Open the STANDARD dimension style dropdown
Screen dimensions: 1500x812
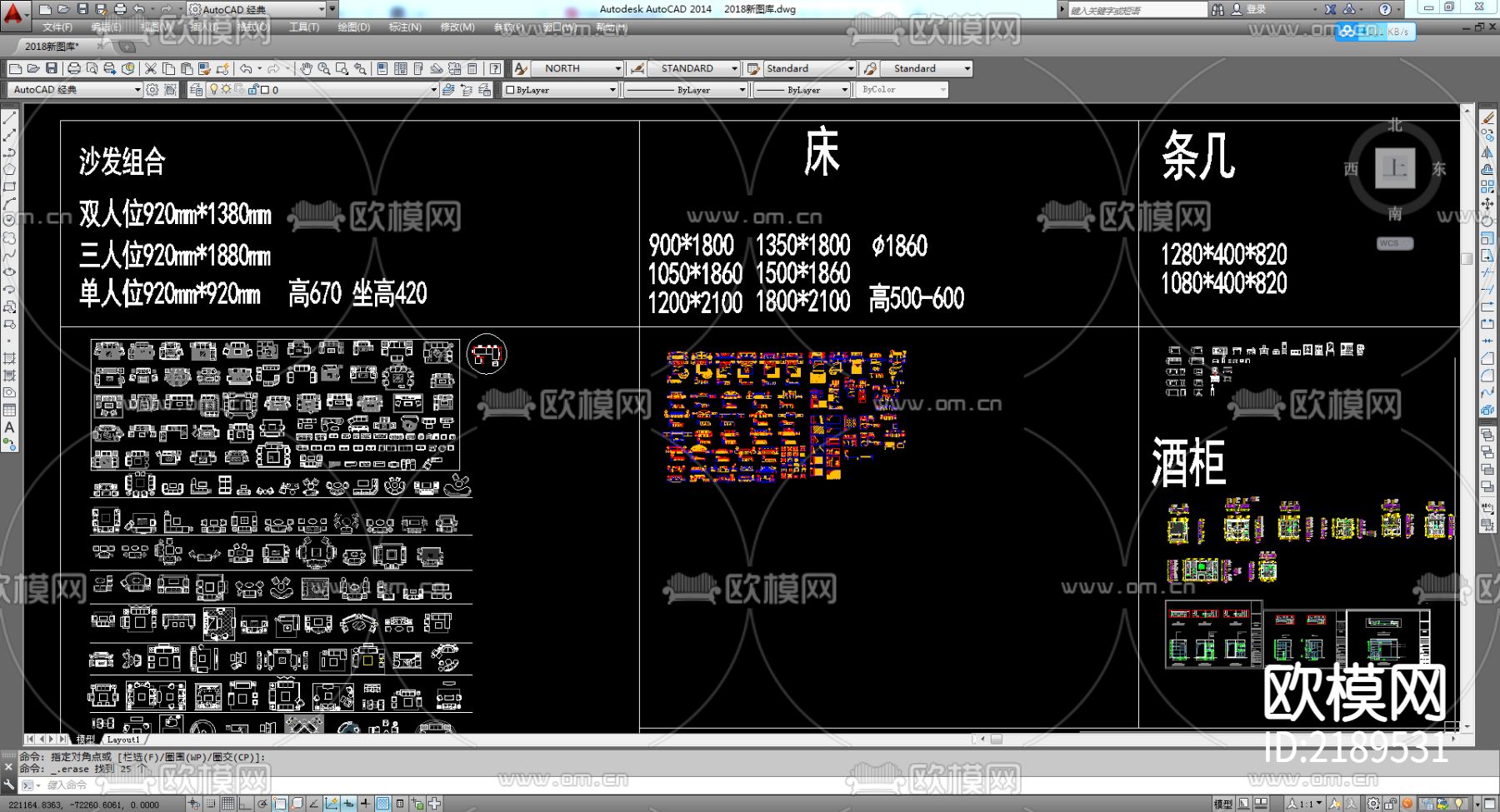coord(694,68)
